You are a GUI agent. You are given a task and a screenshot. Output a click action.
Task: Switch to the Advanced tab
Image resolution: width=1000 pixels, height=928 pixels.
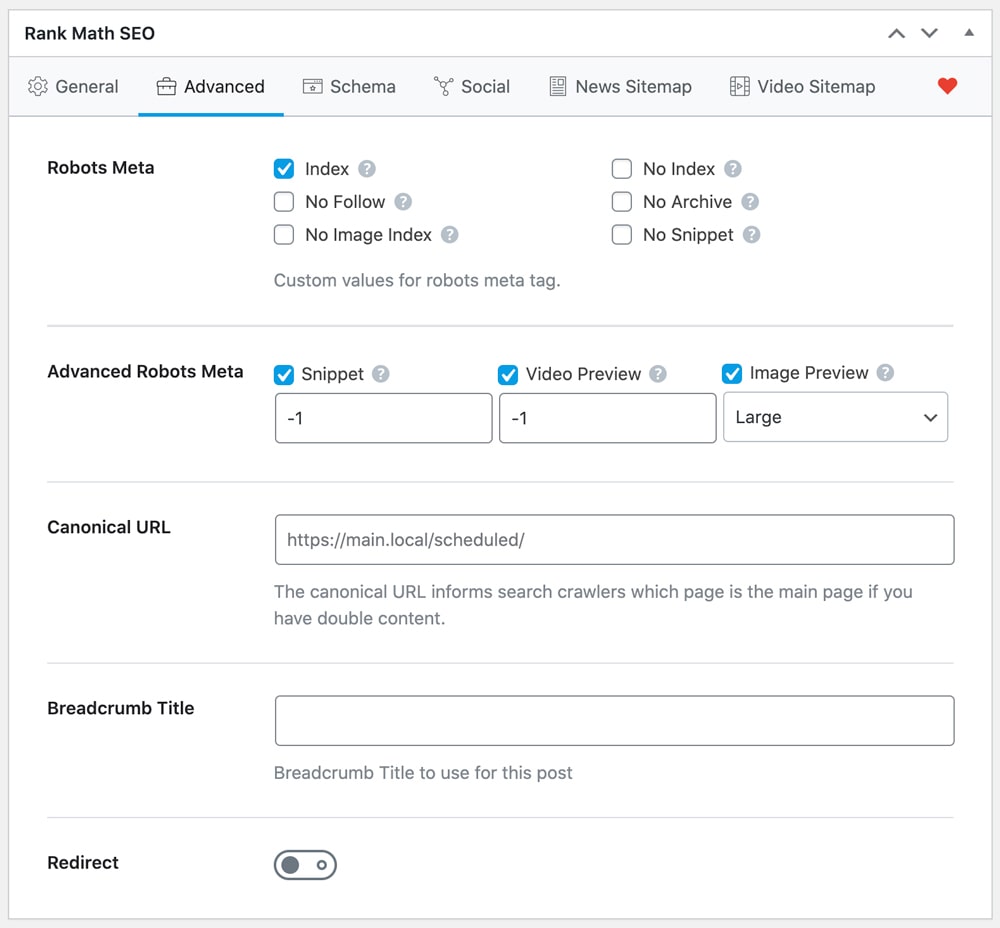(x=211, y=87)
